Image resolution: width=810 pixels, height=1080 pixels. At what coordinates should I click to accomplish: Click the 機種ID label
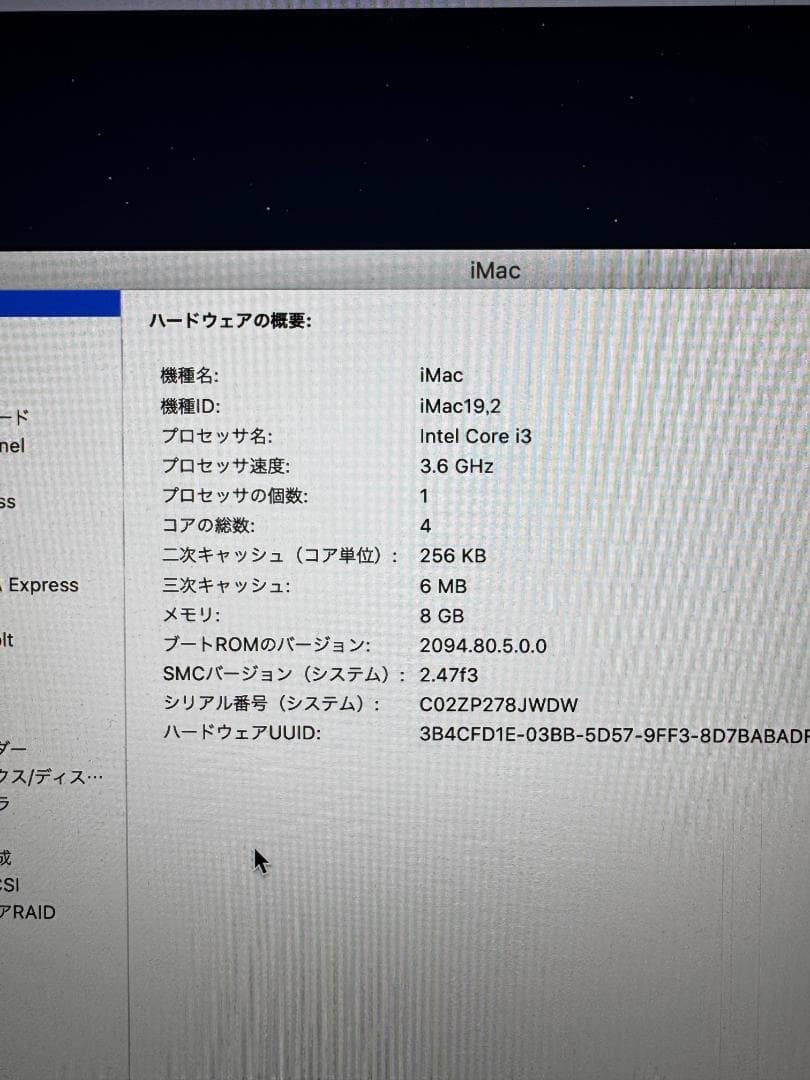[x=190, y=406]
